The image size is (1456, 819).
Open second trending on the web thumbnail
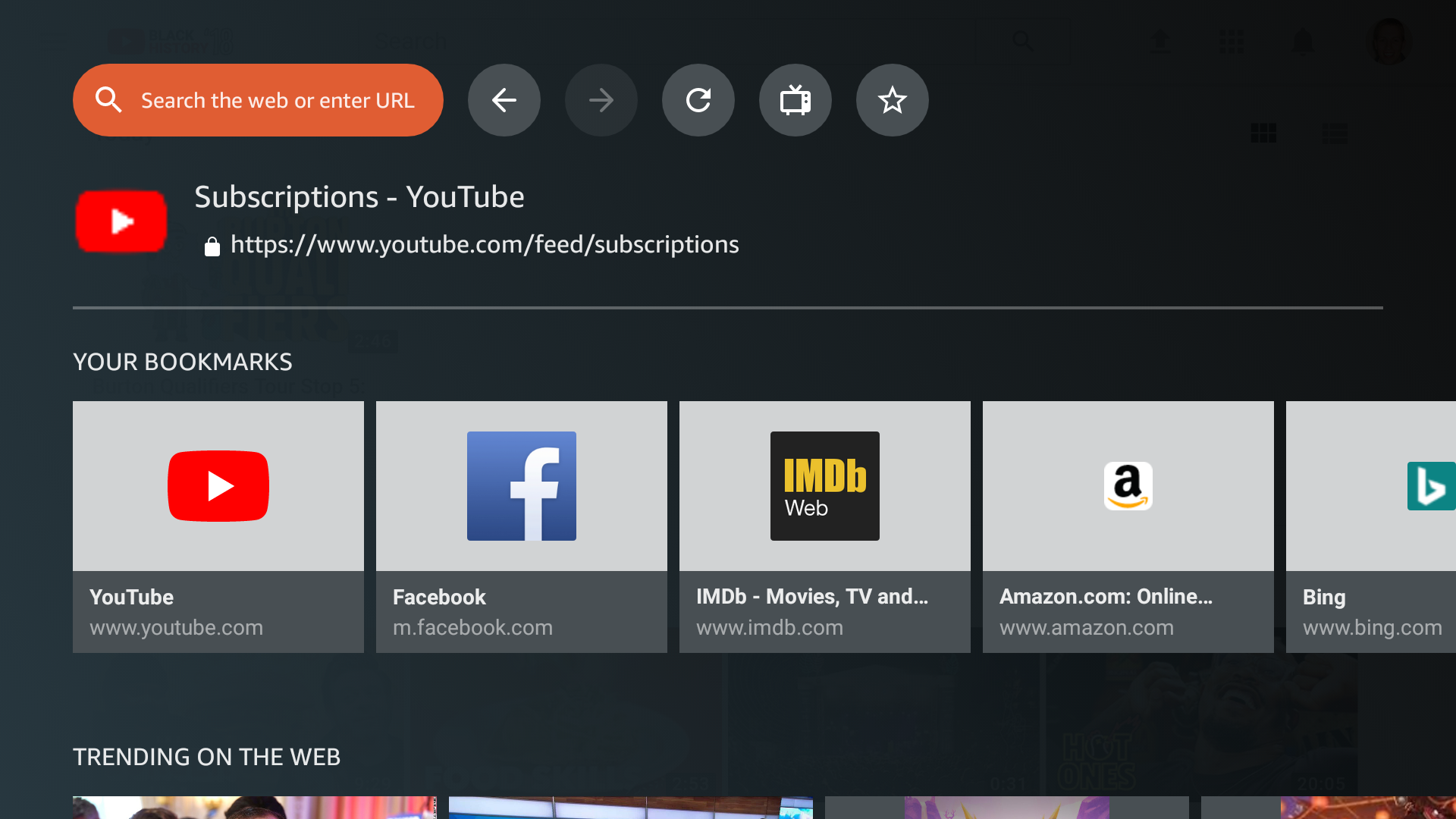(x=631, y=807)
